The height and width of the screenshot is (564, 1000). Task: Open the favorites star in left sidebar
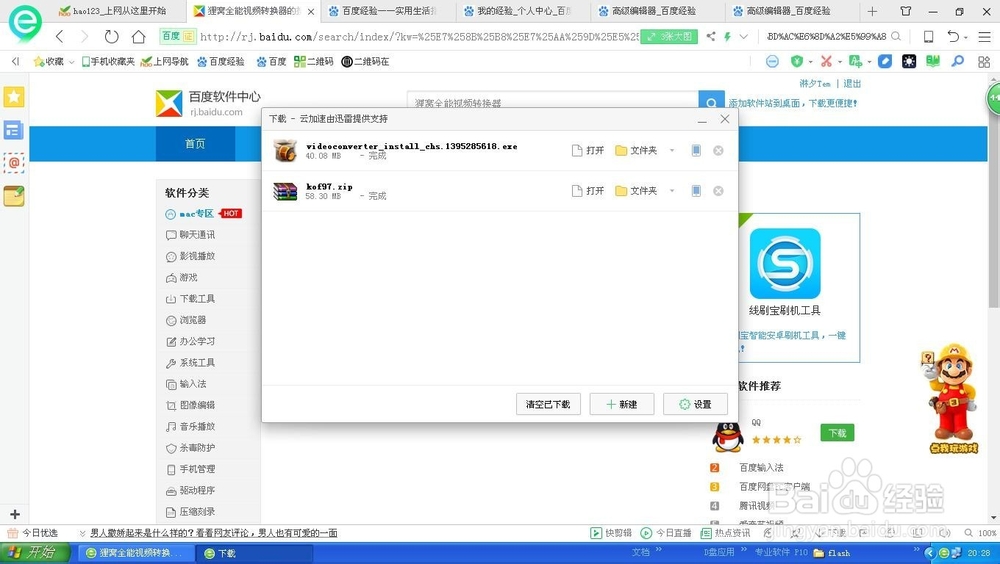click(x=14, y=96)
